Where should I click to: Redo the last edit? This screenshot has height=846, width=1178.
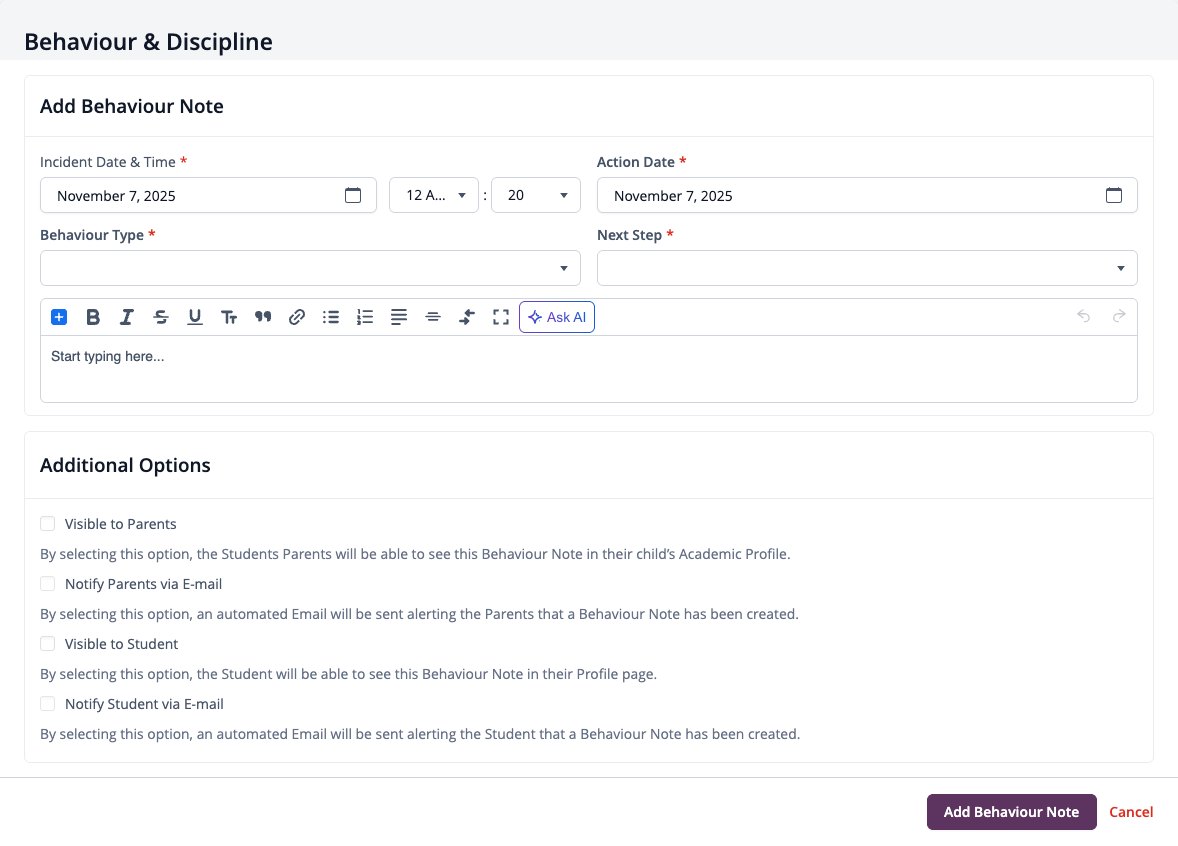click(x=1119, y=316)
